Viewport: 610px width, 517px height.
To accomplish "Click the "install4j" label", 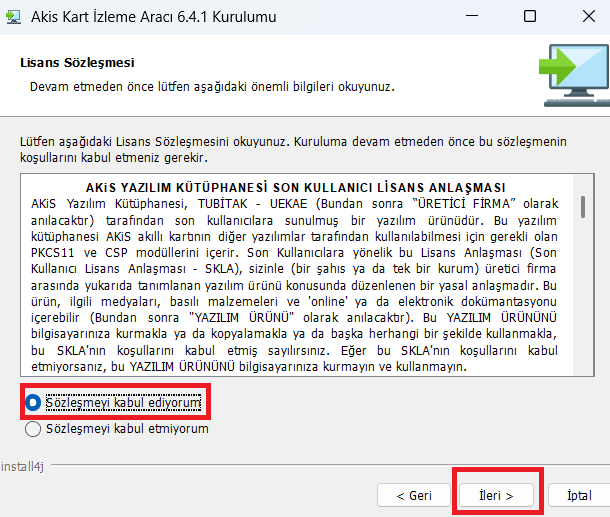I will [22, 466].
